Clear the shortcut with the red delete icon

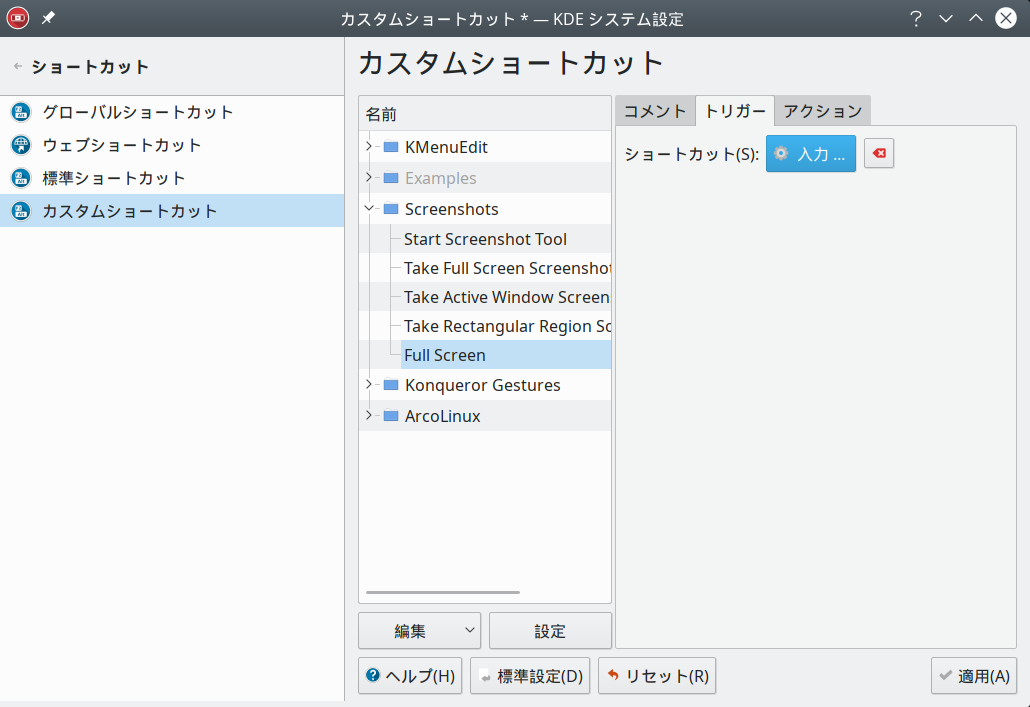879,153
